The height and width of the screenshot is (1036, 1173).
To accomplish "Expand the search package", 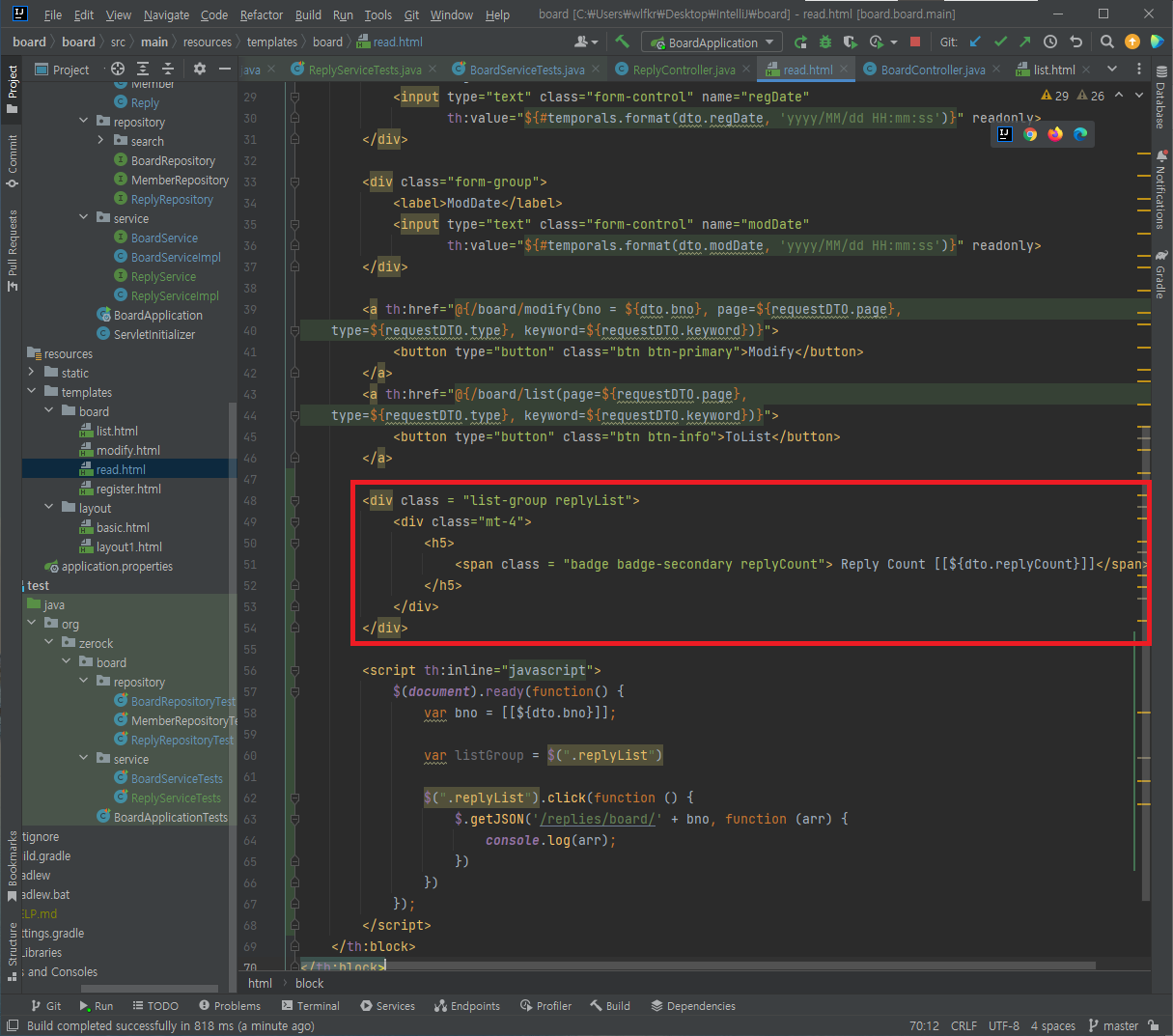I will tap(101, 141).
